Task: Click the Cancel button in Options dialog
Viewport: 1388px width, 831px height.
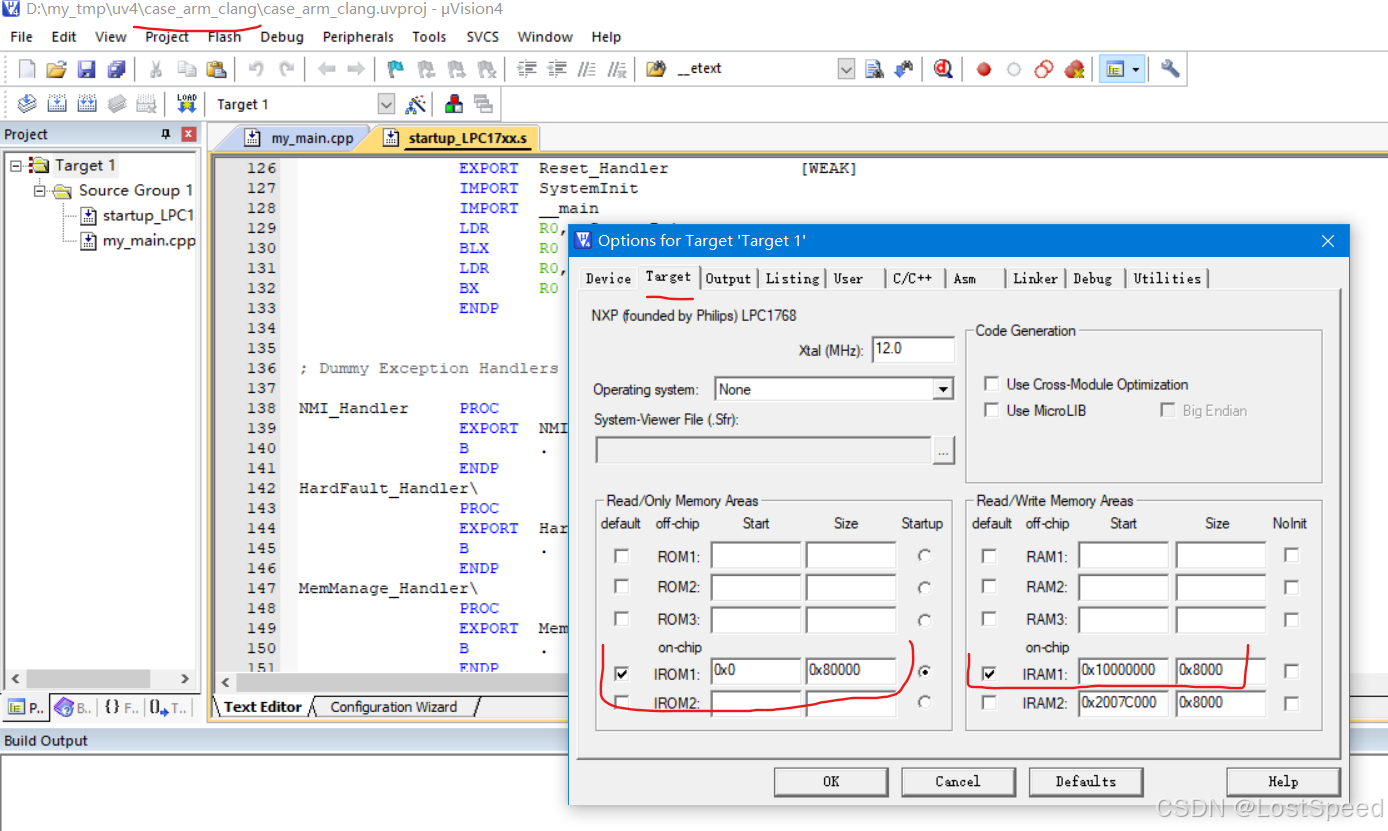Action: pyautogui.click(x=958, y=782)
